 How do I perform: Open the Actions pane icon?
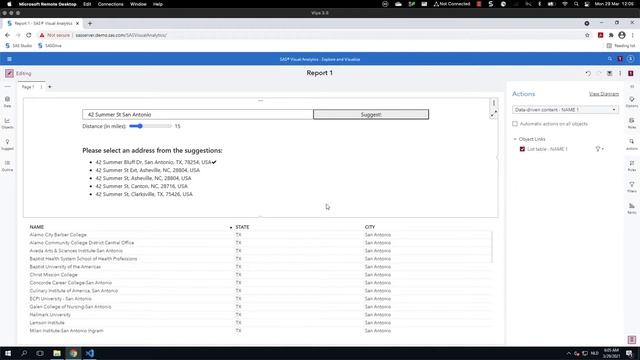[631, 144]
